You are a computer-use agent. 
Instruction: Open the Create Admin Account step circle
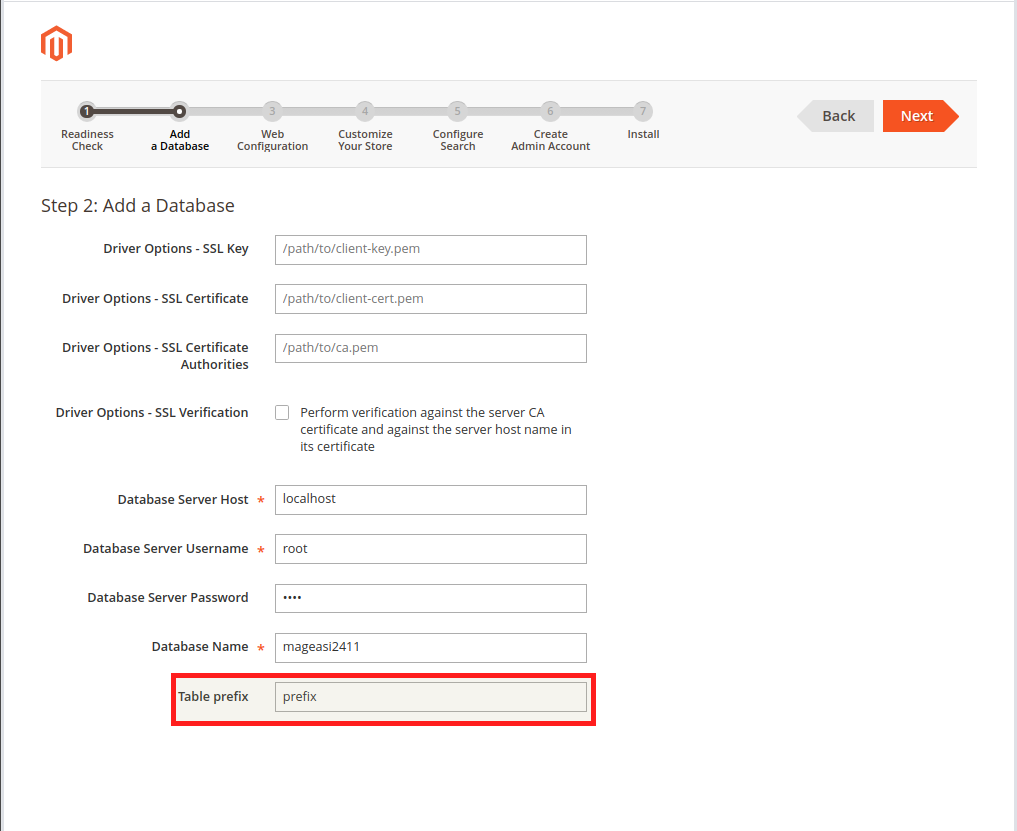coord(550,112)
